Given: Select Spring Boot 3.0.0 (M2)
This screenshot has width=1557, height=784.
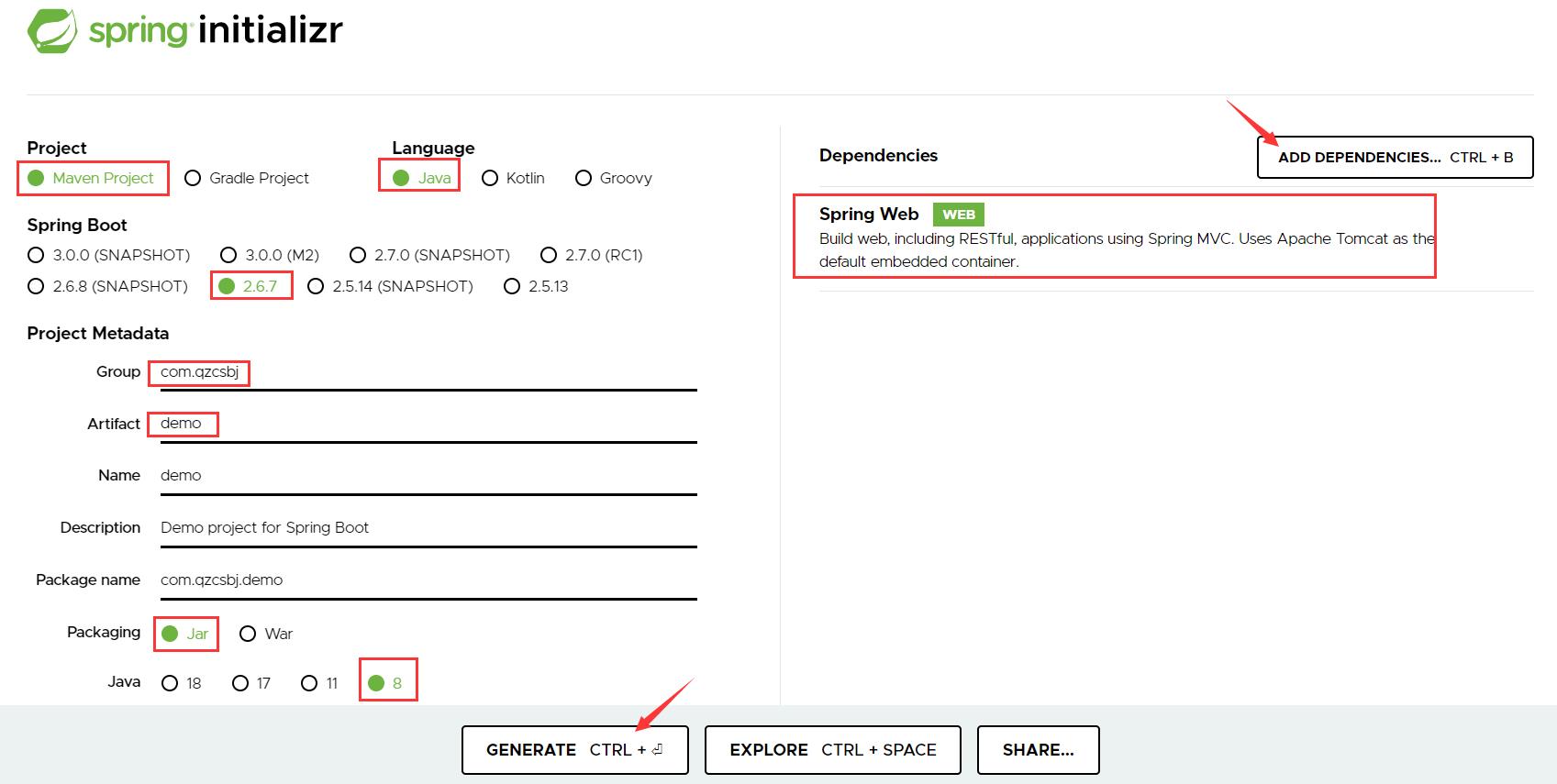Looking at the screenshot, I should [x=270, y=255].
